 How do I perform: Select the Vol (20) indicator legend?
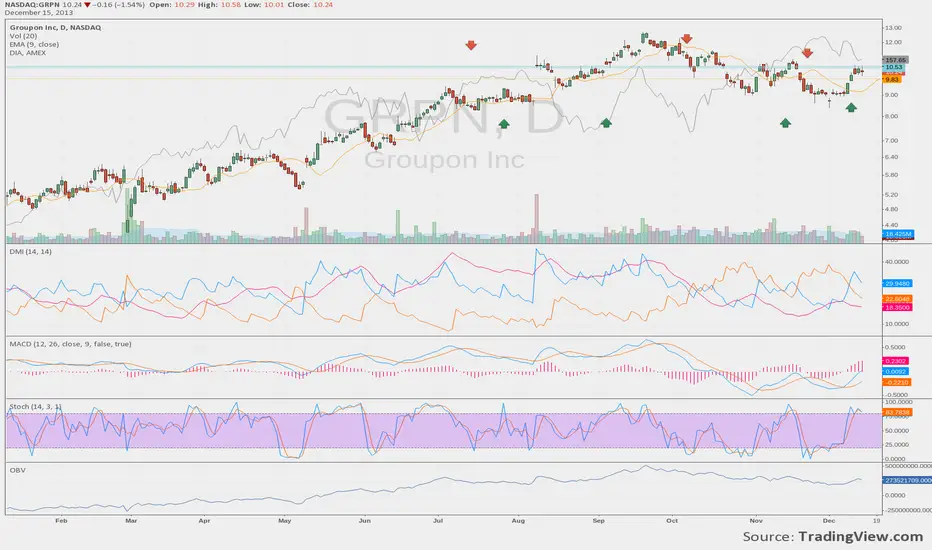pos(23,36)
